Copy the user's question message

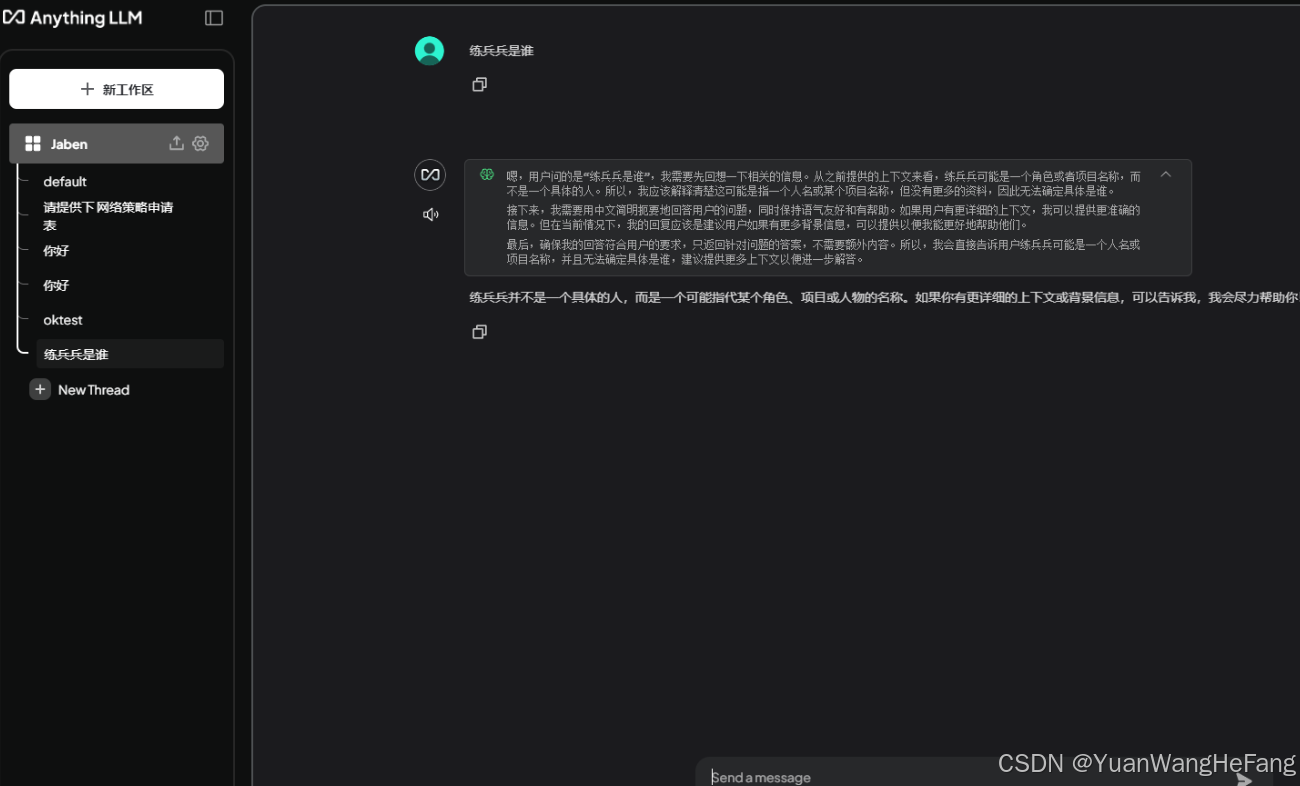click(479, 84)
